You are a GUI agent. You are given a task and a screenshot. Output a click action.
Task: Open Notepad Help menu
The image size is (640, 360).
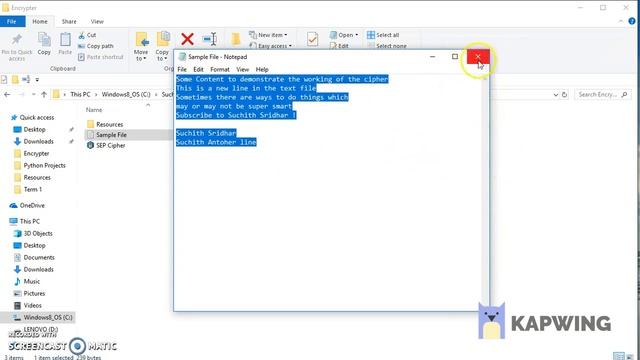tap(262, 69)
